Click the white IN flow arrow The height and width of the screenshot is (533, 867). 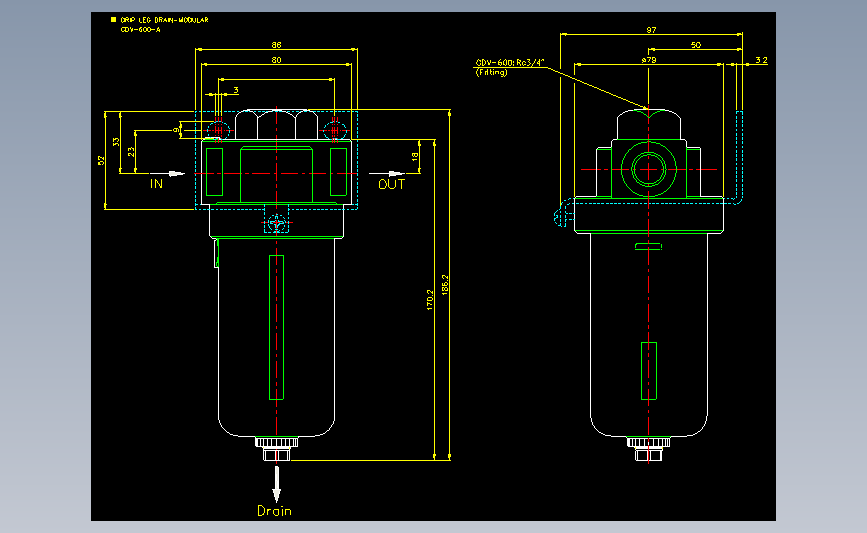[168, 173]
